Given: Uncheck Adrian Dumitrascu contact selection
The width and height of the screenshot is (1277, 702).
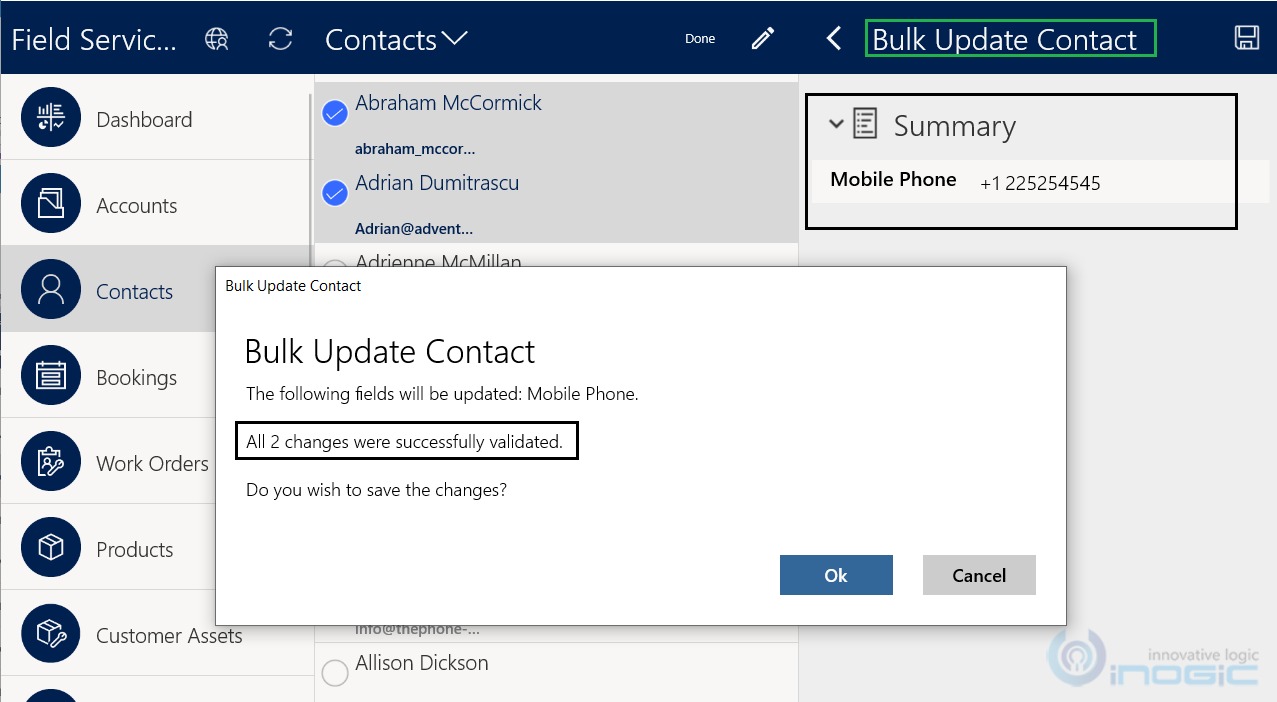Looking at the screenshot, I should click(x=335, y=193).
